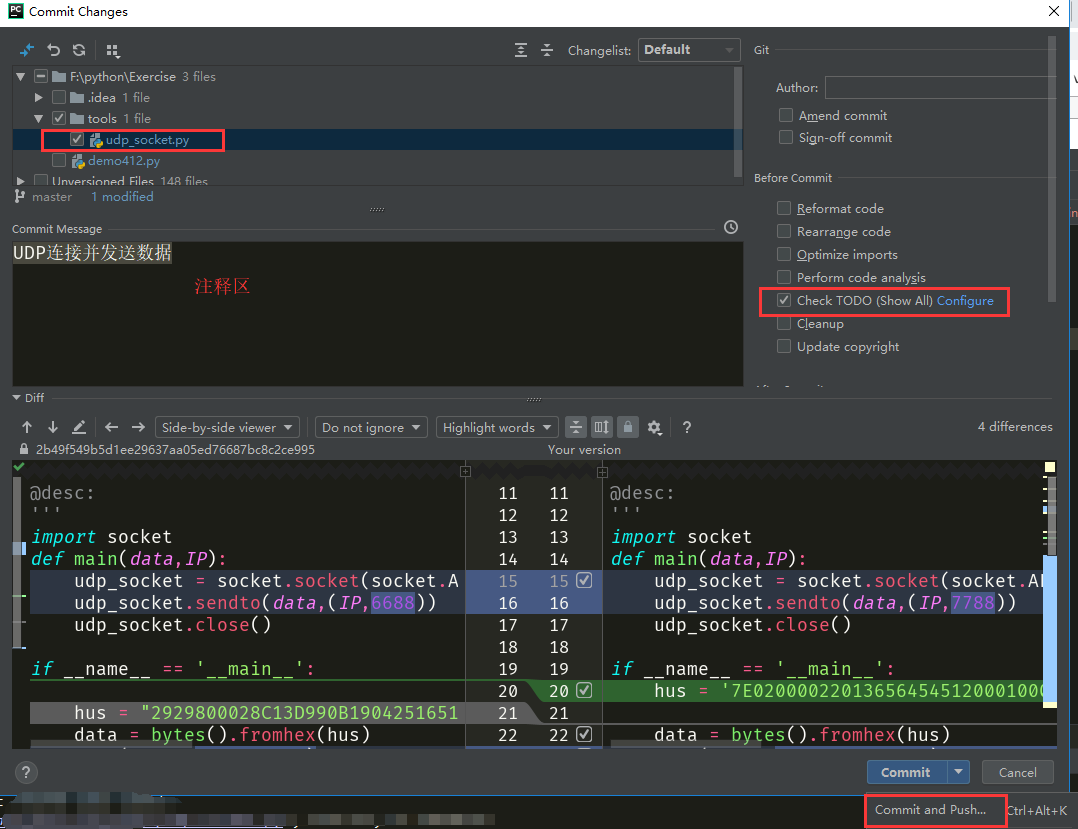The height and width of the screenshot is (829, 1078).
Task: Click the previous file left arrow
Action: click(111, 427)
